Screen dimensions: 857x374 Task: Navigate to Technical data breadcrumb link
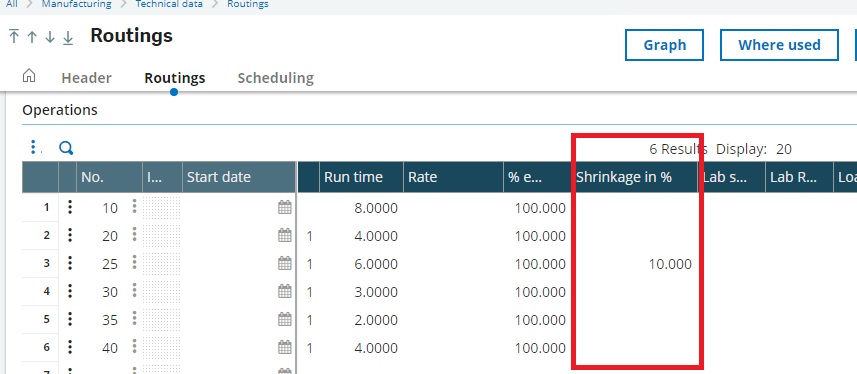(169, 4)
